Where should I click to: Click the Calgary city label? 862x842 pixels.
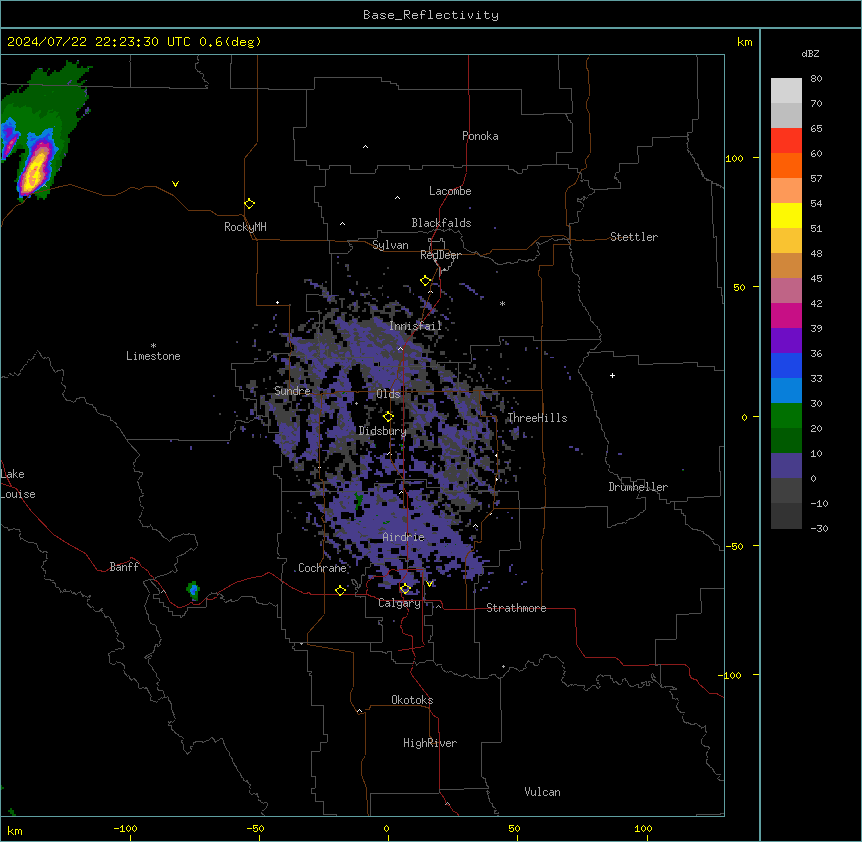click(399, 603)
